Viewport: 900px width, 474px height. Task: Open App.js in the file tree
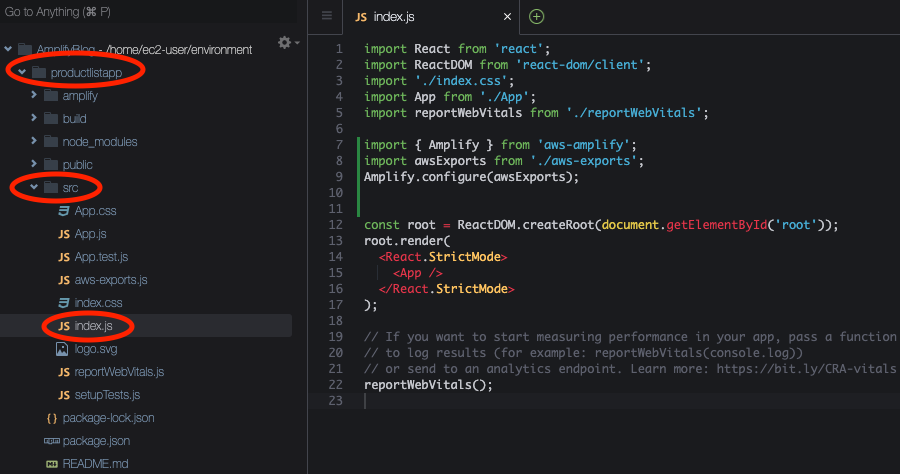tap(91, 234)
